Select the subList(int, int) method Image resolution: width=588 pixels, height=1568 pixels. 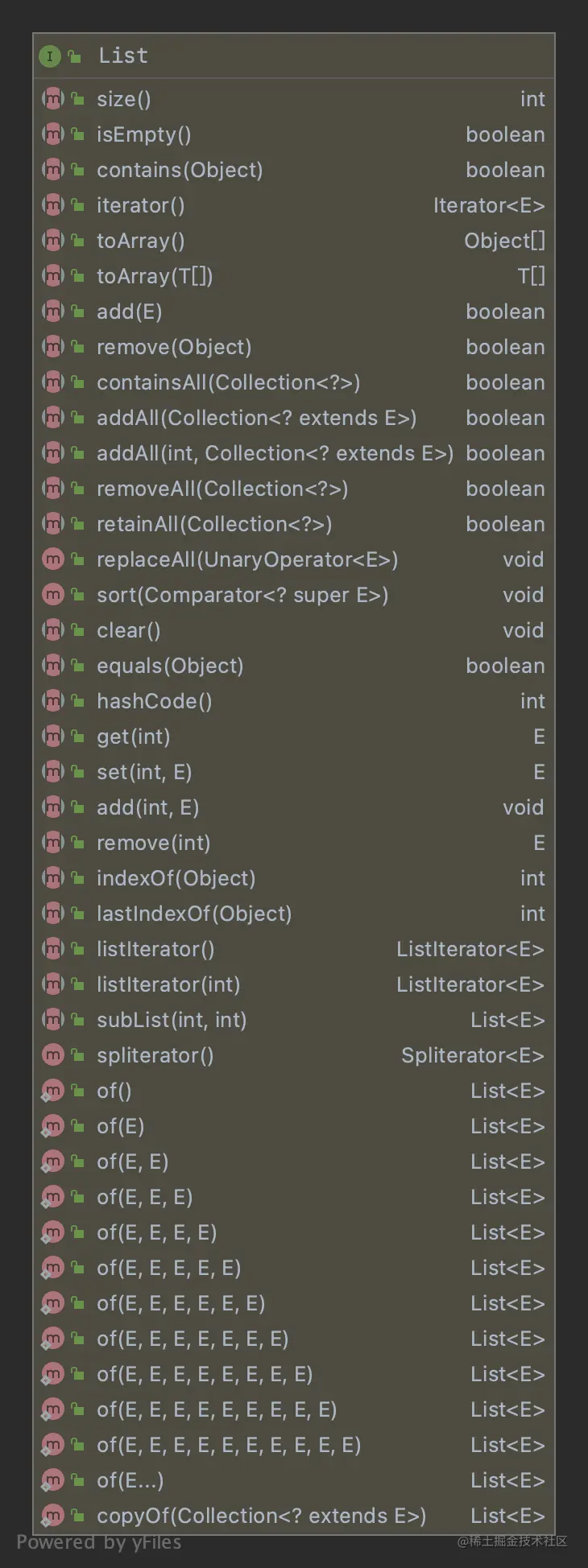coord(172,1020)
